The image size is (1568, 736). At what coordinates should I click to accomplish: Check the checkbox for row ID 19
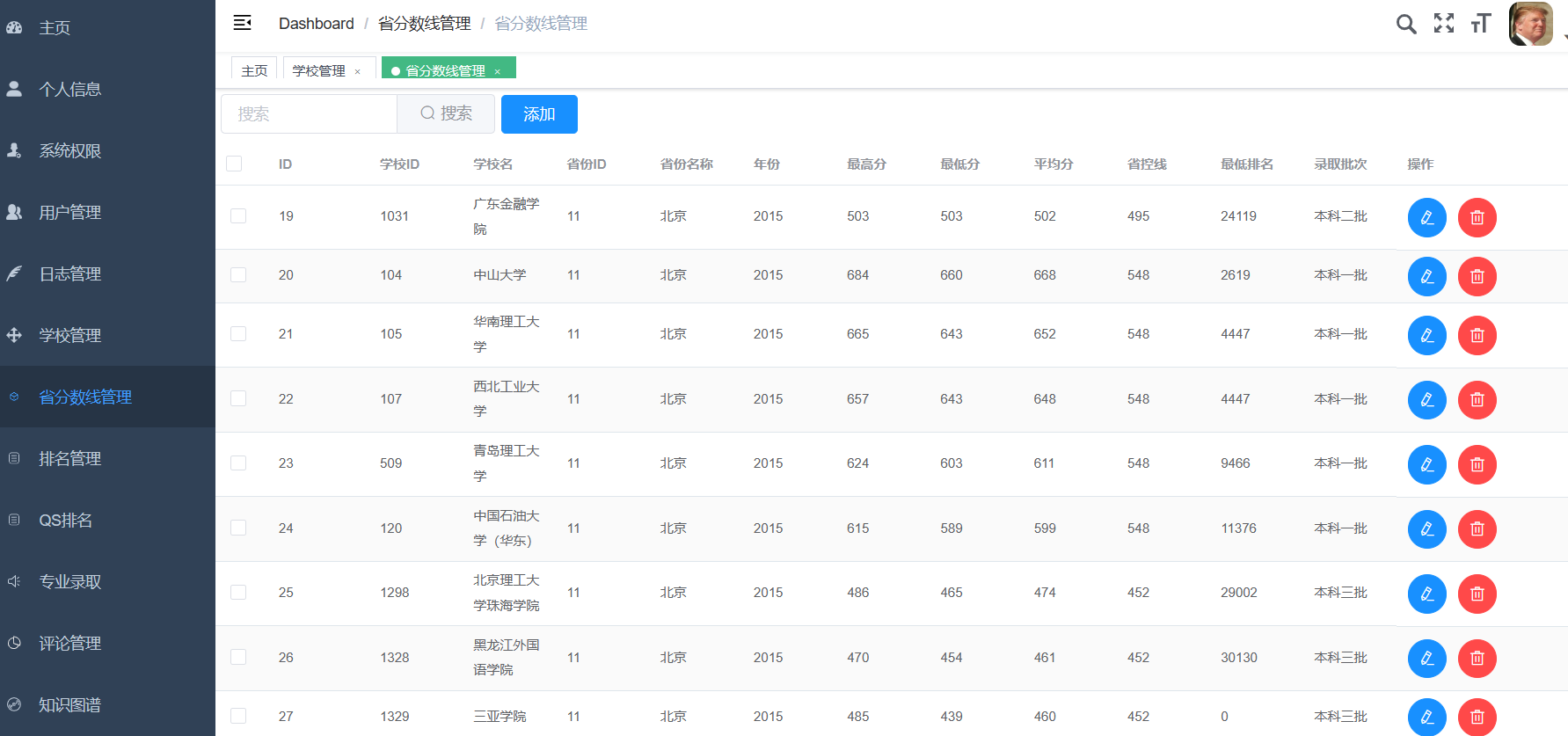click(x=238, y=216)
